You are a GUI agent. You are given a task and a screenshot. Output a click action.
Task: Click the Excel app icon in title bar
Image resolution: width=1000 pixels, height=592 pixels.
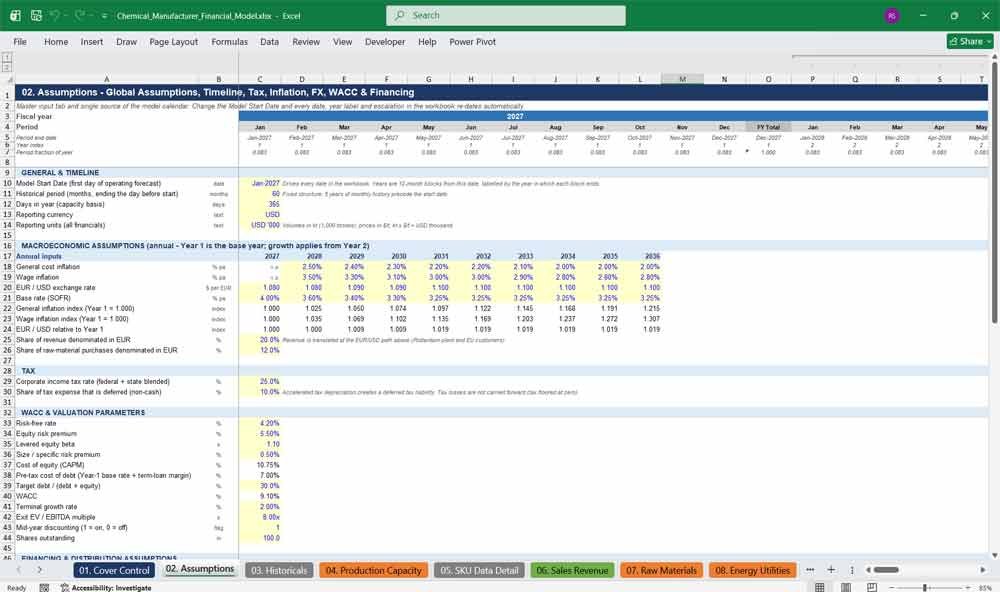pyautogui.click(x=15, y=15)
